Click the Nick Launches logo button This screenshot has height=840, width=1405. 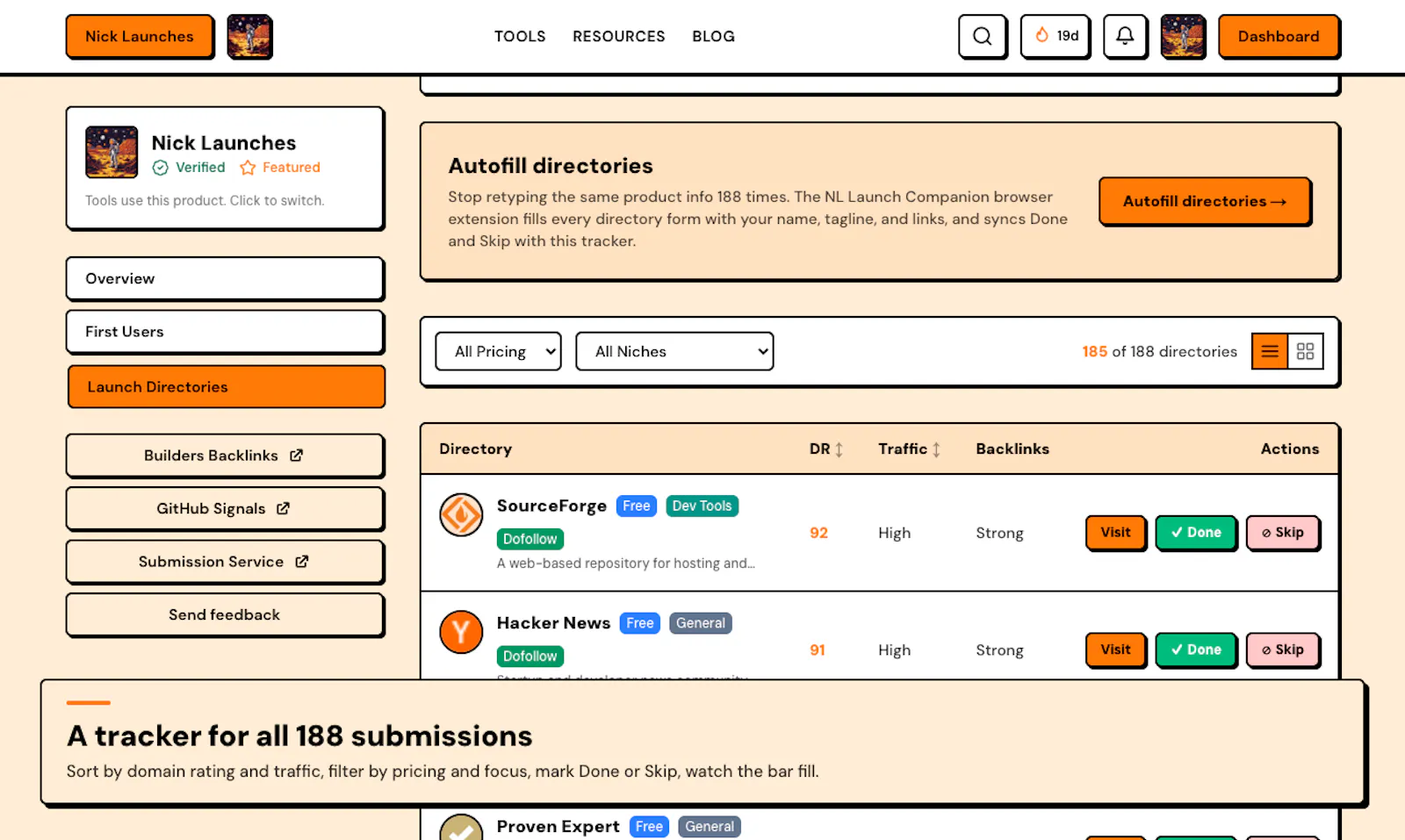click(x=140, y=36)
